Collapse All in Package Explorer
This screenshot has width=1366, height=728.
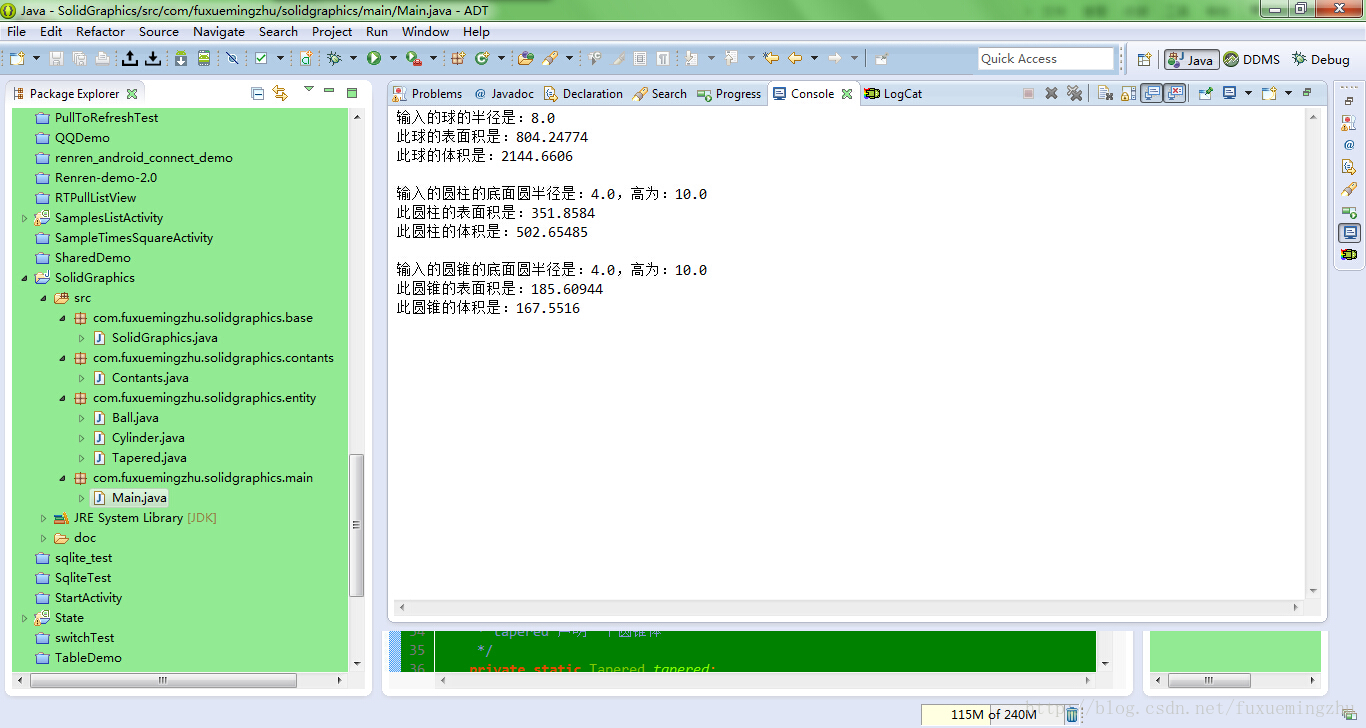(x=257, y=93)
